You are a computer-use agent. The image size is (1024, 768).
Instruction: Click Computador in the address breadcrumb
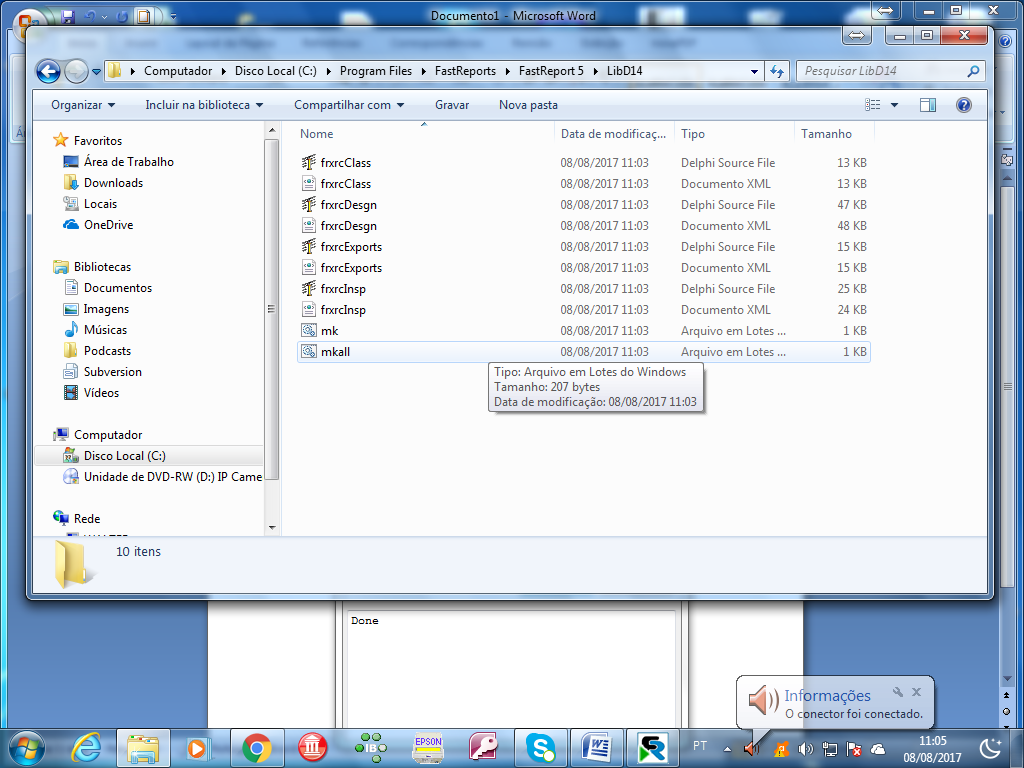(178, 71)
